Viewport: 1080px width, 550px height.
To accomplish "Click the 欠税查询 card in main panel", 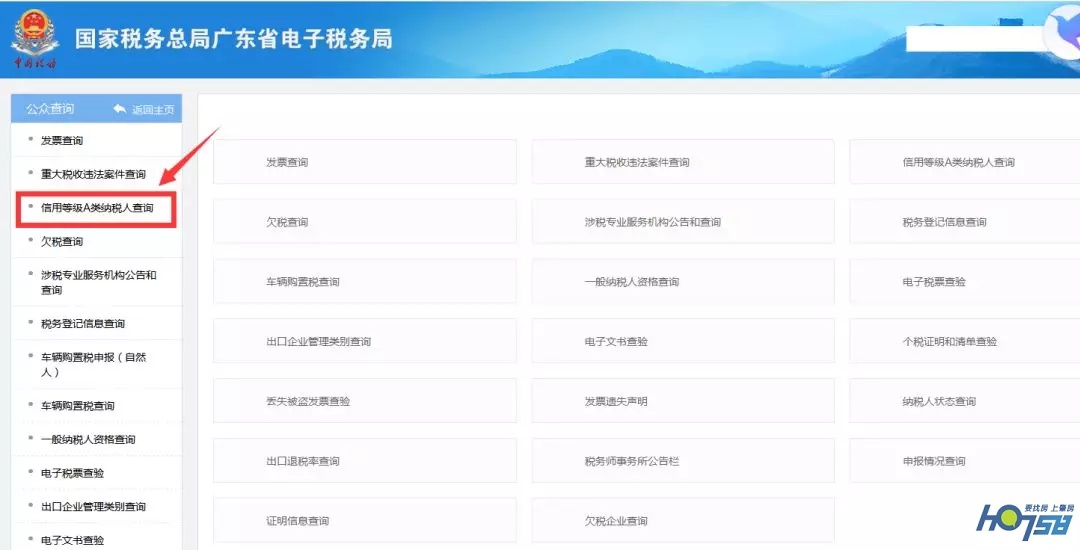I will tap(364, 222).
